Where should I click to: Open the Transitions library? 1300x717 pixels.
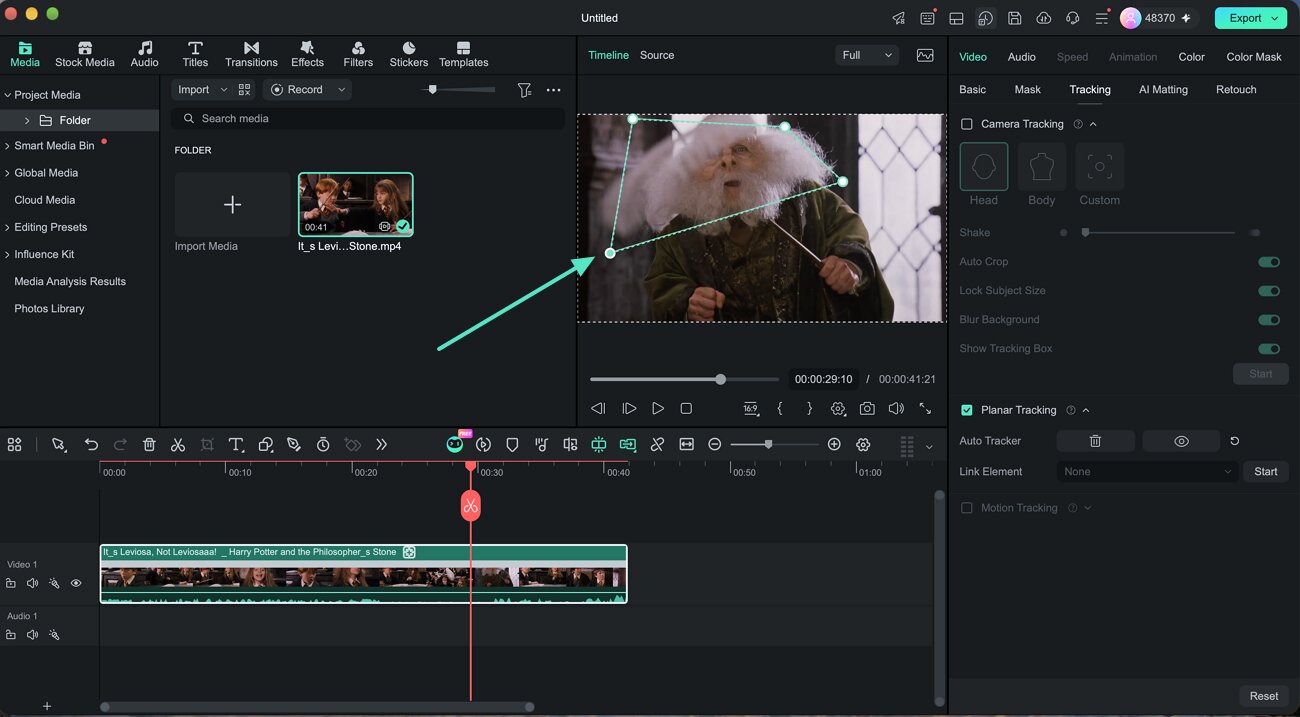251,55
